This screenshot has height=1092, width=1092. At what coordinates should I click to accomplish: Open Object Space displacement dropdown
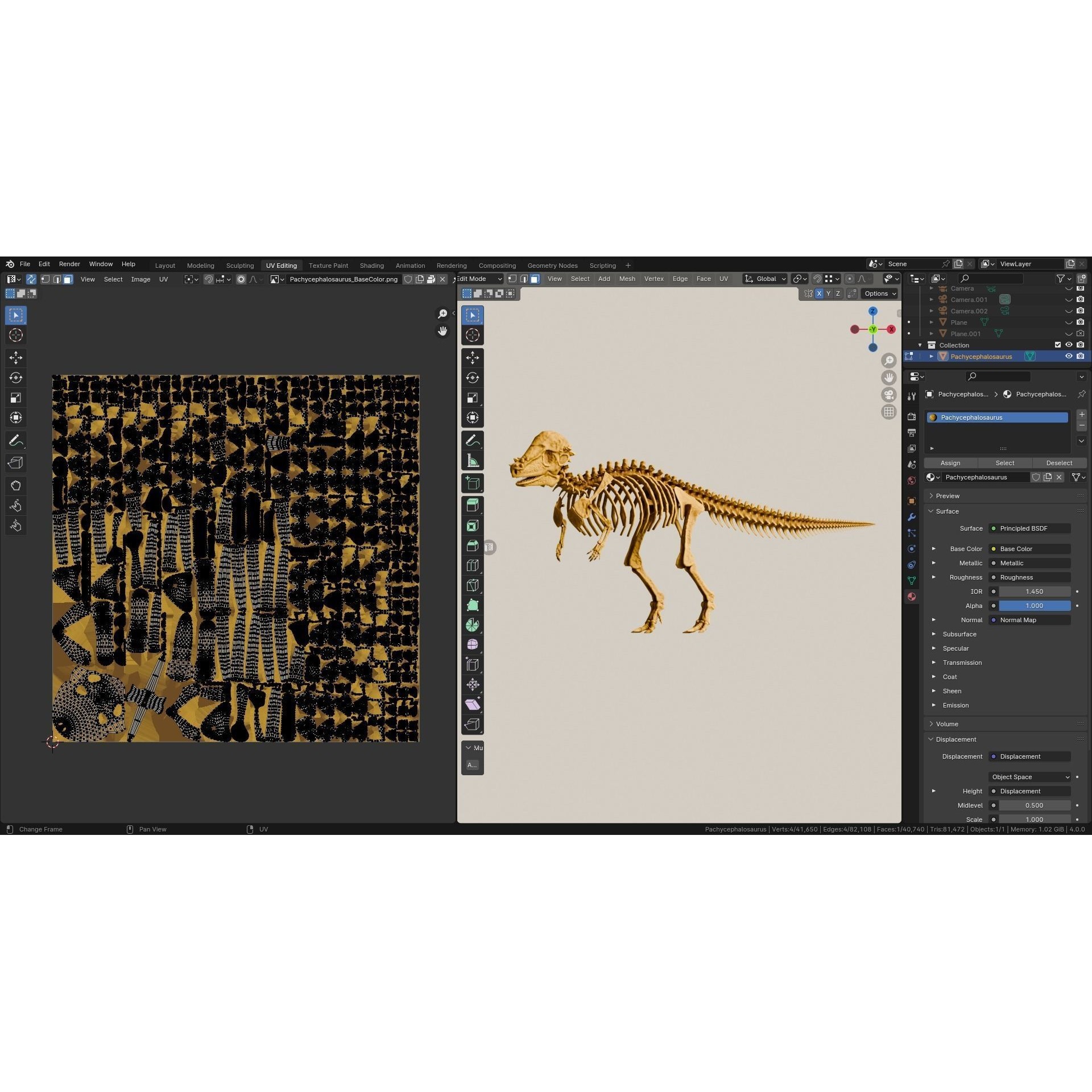coord(1030,777)
